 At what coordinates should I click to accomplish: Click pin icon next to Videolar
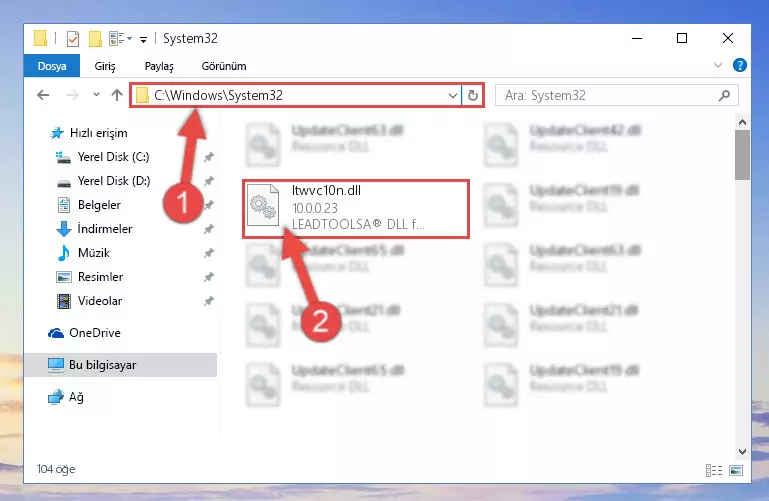coord(208,301)
